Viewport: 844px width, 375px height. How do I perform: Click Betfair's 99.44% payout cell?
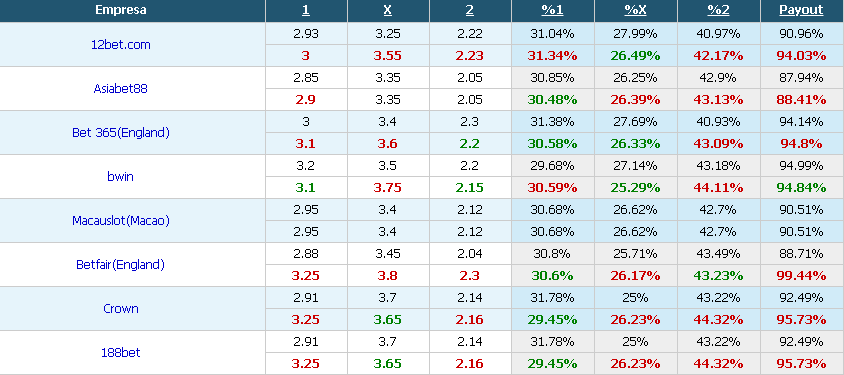pyautogui.click(x=801, y=276)
